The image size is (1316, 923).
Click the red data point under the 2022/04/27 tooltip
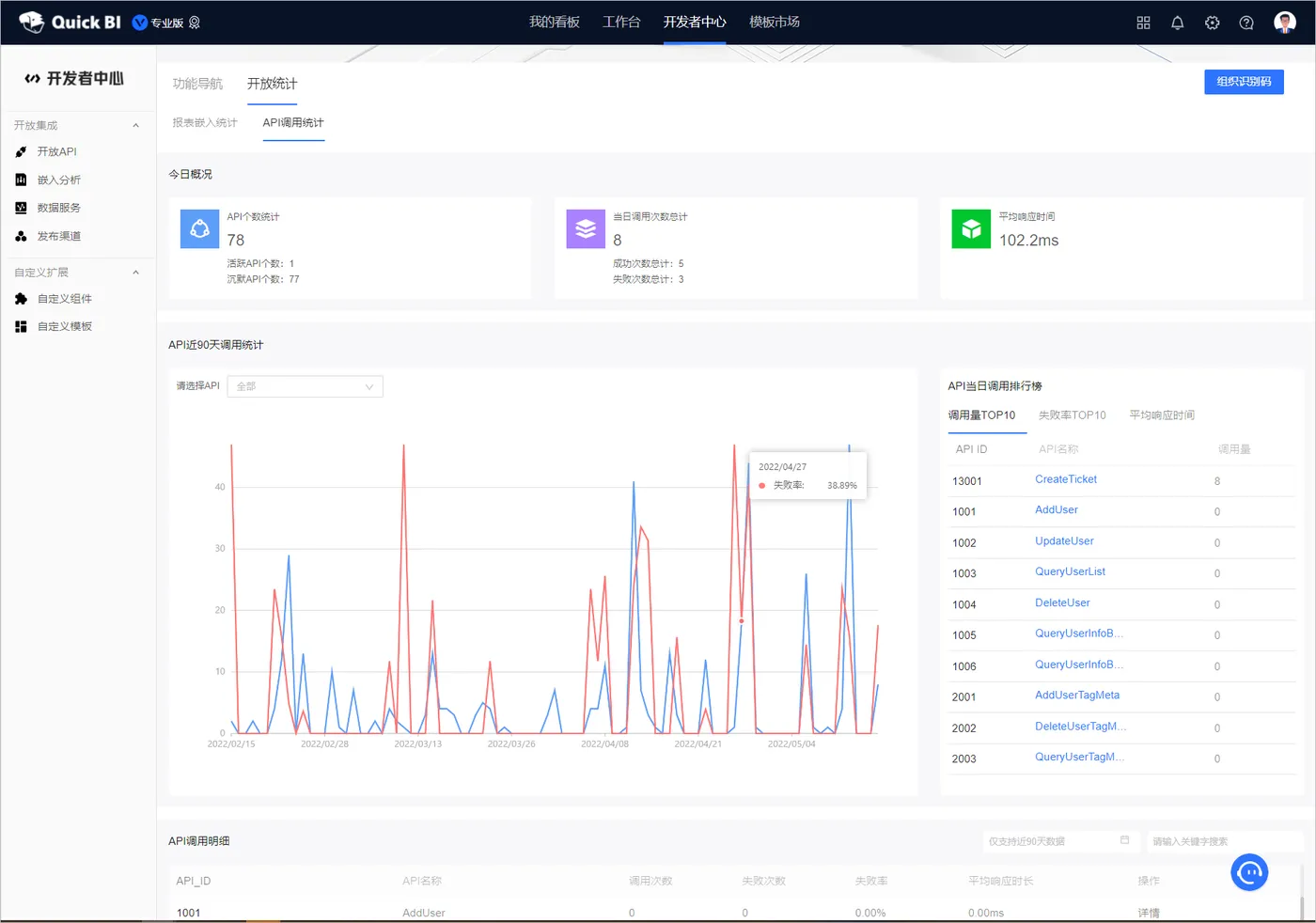pyautogui.click(x=741, y=621)
